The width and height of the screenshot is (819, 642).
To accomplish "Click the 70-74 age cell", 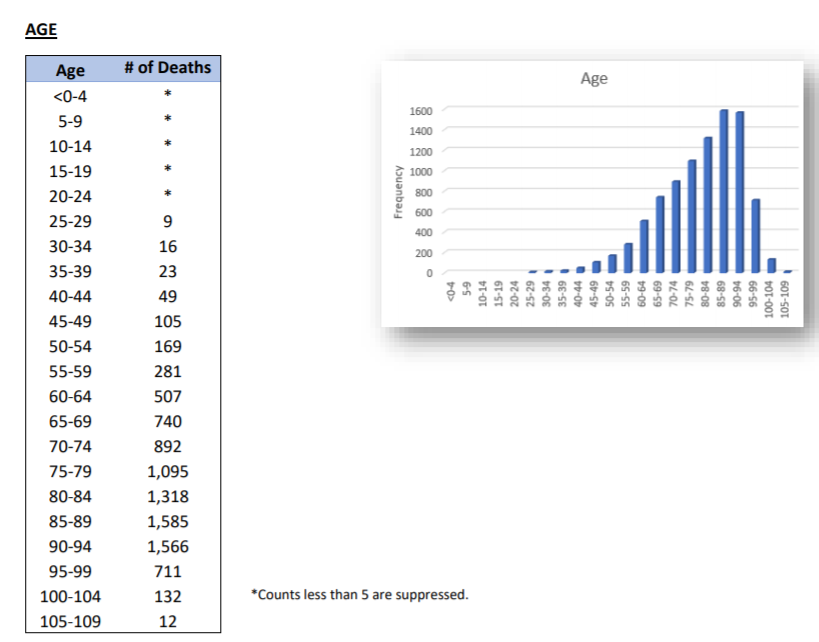I will coord(70,447).
